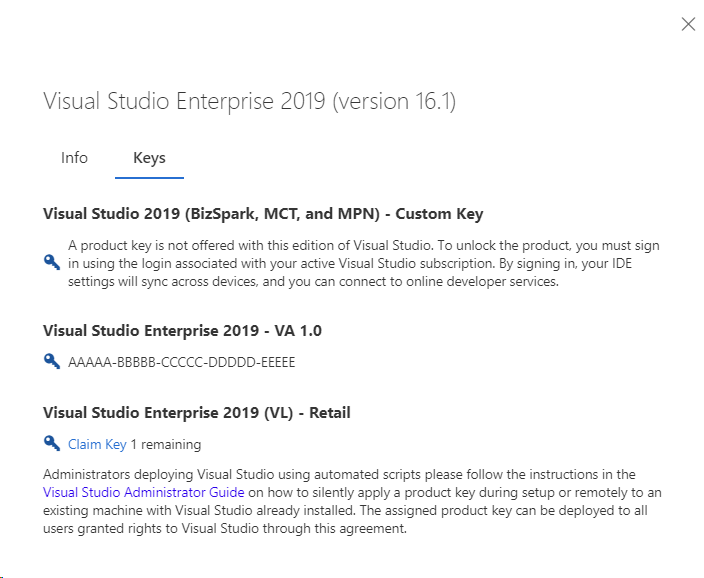Open the Visual Studio Administrator Guide link
The image size is (704, 578).
point(143,492)
